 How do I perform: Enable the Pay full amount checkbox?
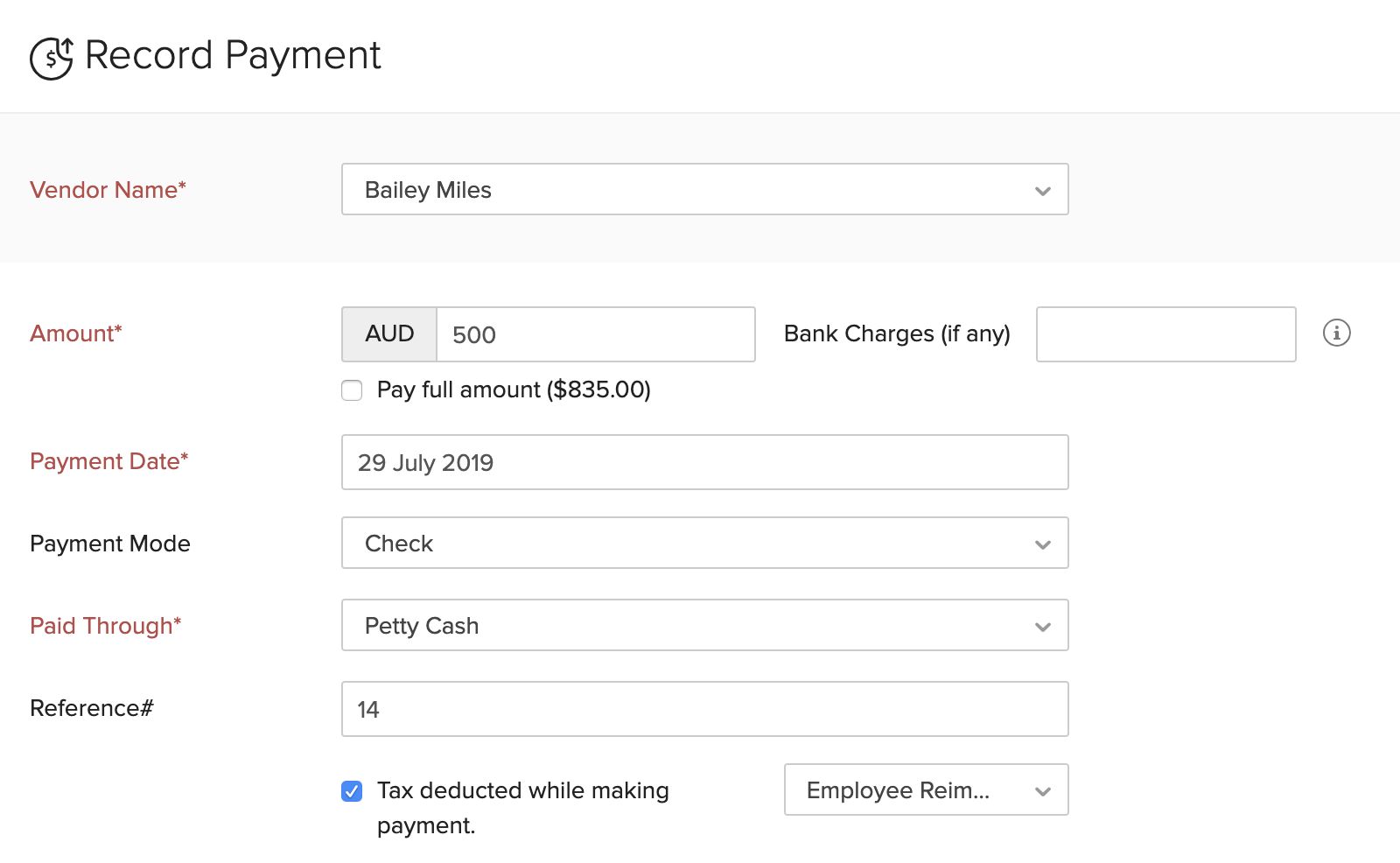(x=352, y=390)
